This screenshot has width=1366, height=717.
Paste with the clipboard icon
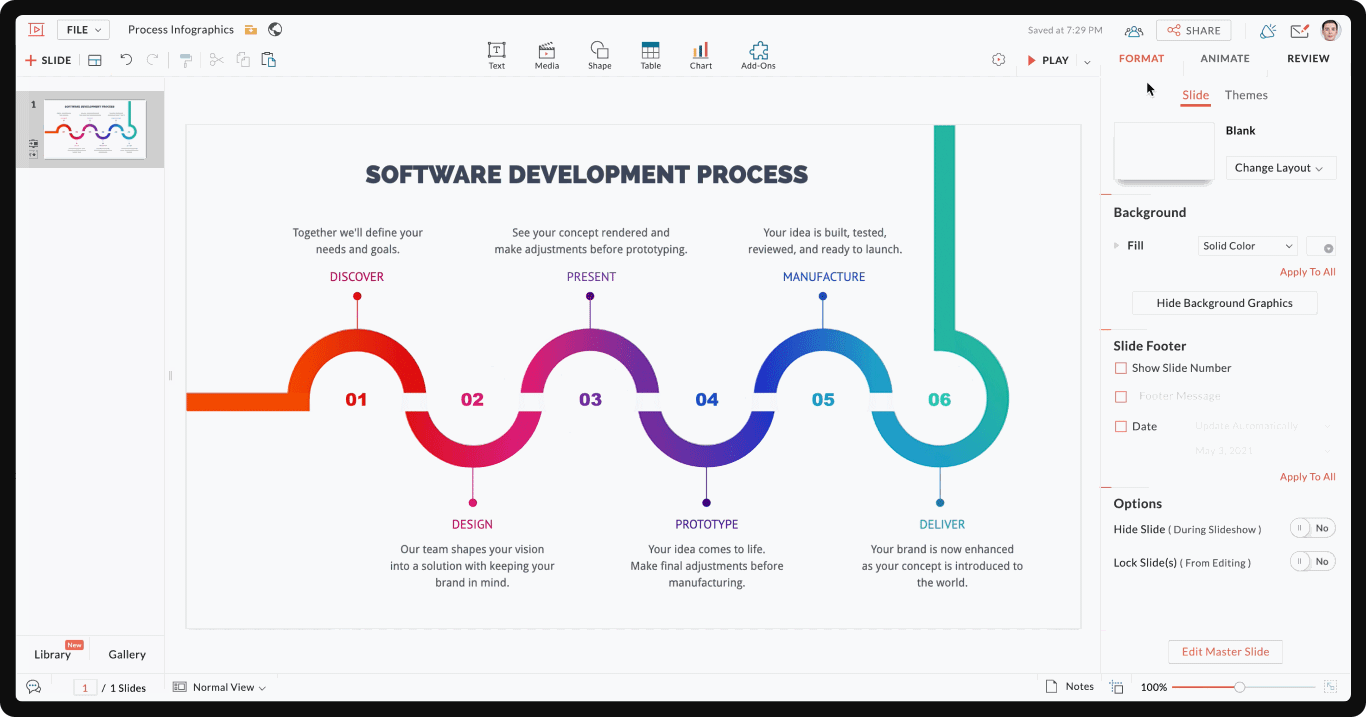point(268,60)
